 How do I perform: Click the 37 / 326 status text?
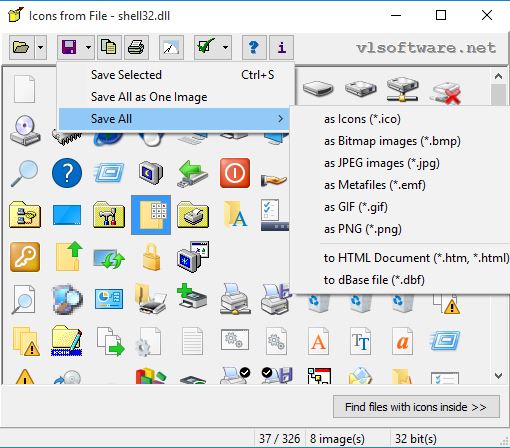click(x=279, y=439)
